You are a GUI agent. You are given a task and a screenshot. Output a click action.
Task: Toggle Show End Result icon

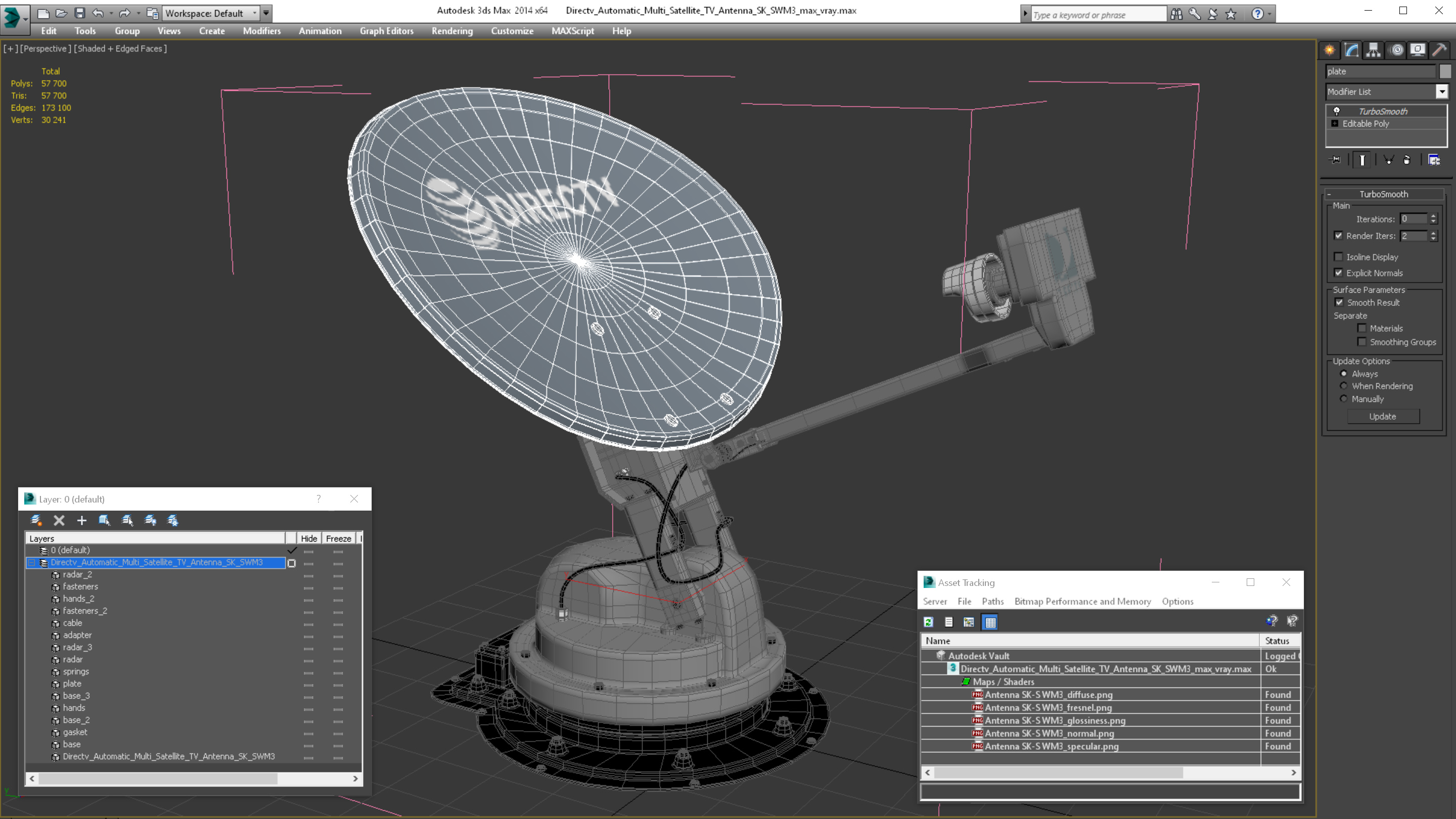(x=1362, y=160)
